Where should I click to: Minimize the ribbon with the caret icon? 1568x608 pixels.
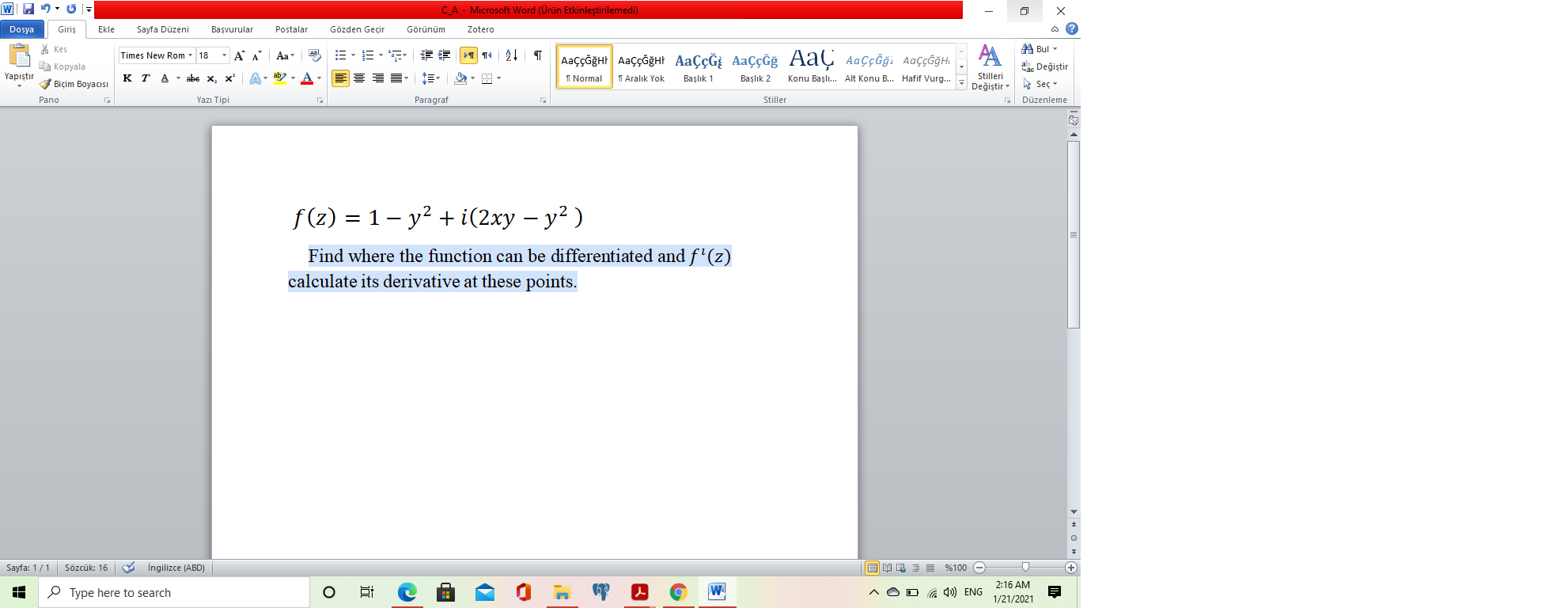[1055, 29]
